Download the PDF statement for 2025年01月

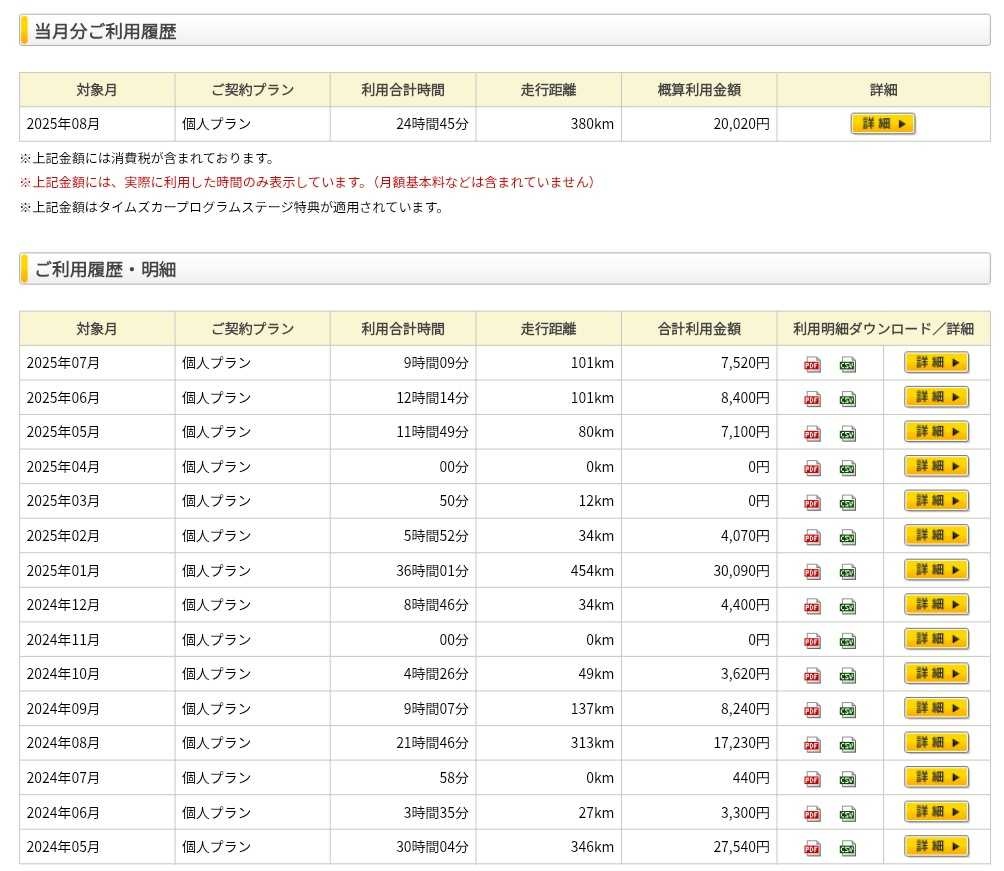click(x=812, y=572)
